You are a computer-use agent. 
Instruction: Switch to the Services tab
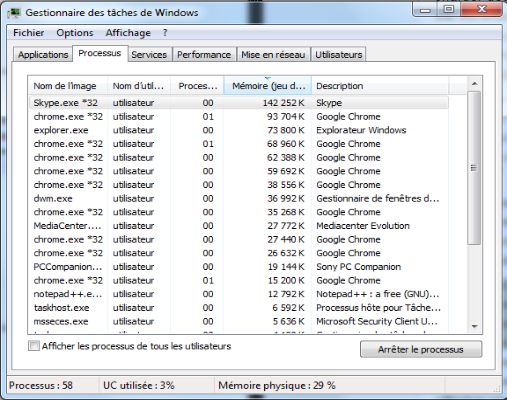tap(149, 54)
